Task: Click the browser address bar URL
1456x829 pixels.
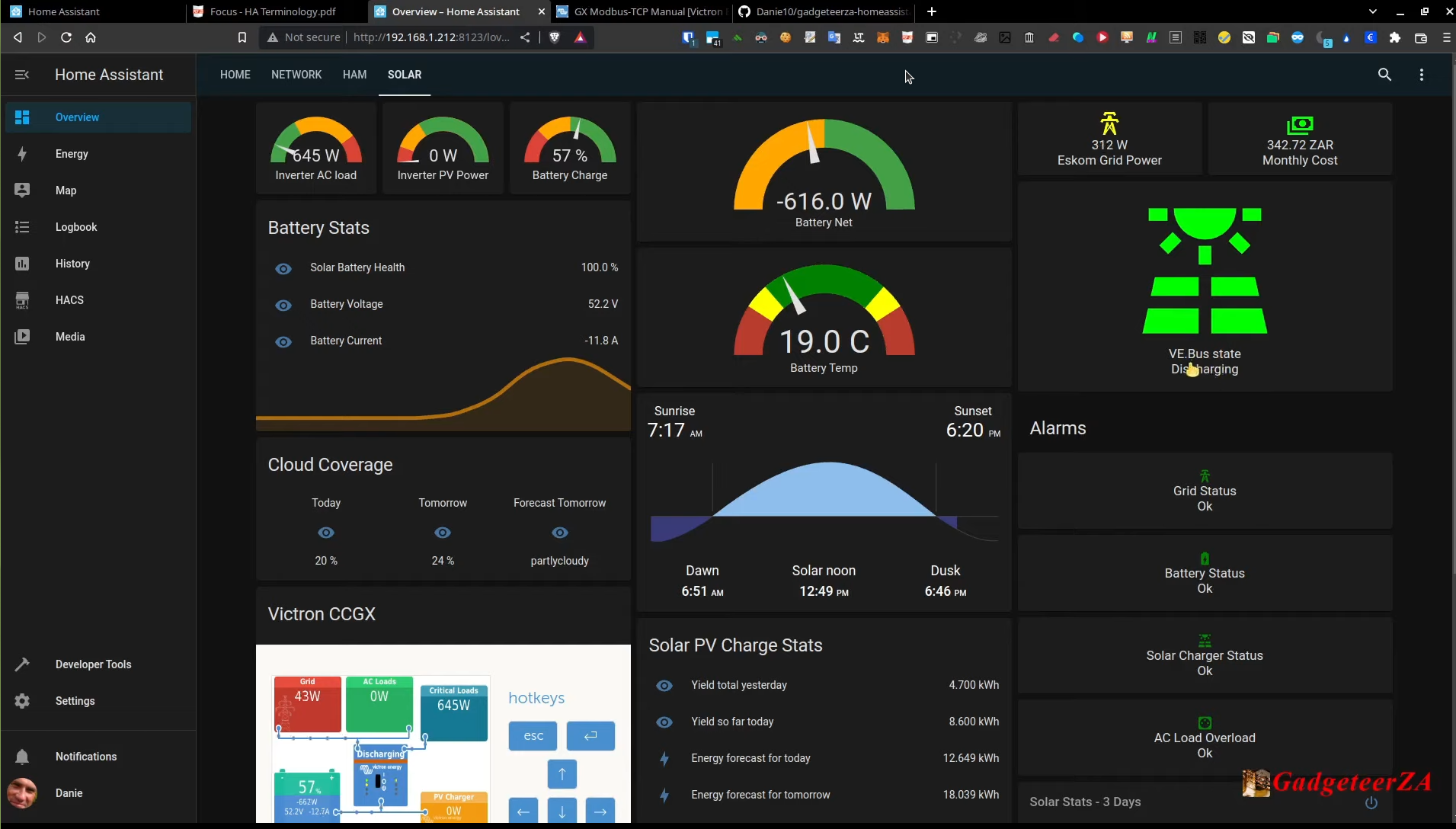Action: tap(431, 37)
